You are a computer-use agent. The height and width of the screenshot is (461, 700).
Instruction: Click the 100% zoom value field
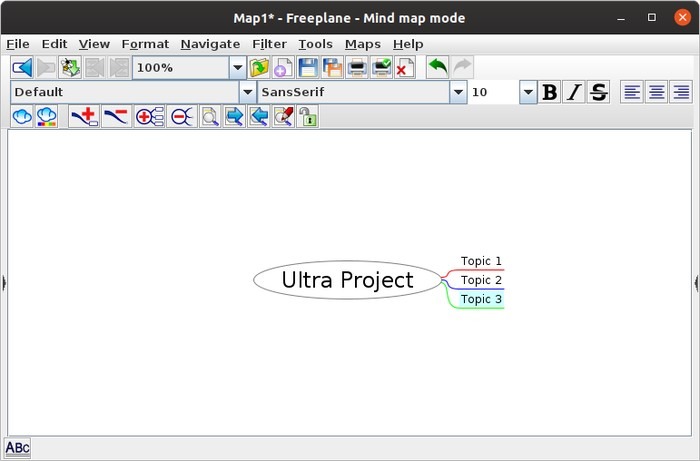point(181,68)
